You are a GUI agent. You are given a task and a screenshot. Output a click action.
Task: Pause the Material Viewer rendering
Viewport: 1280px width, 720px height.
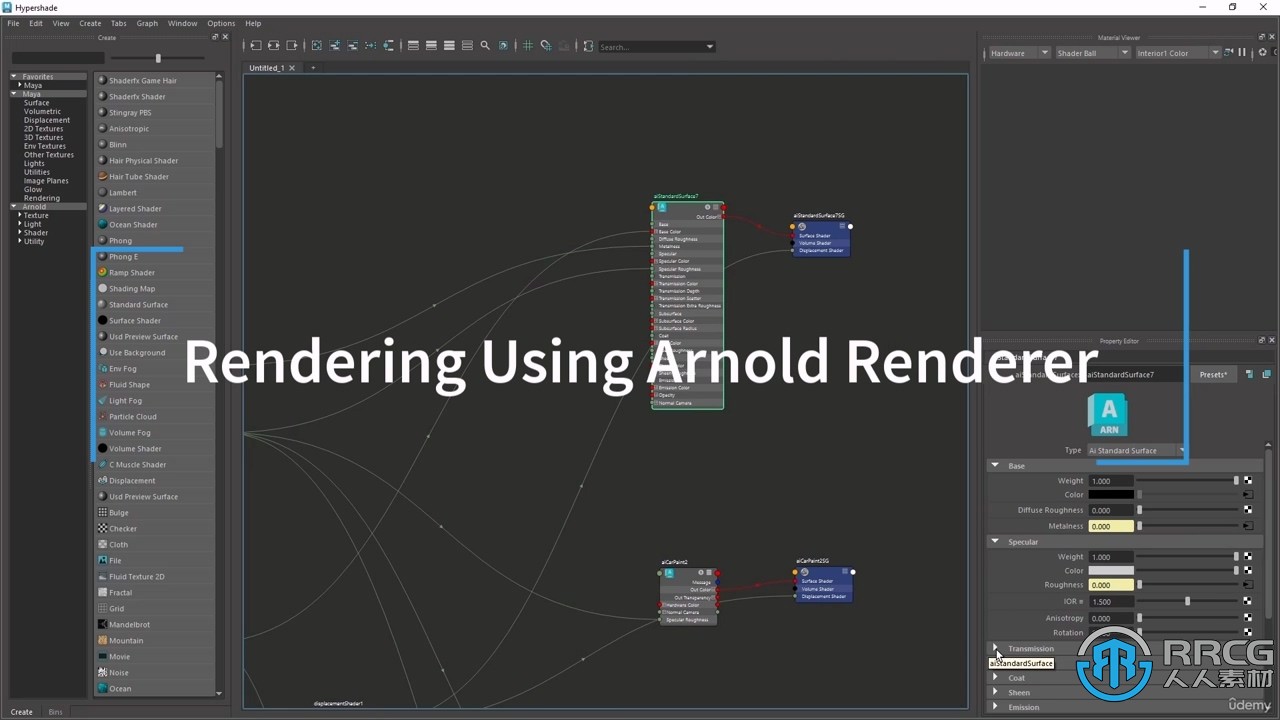tap(1242, 52)
